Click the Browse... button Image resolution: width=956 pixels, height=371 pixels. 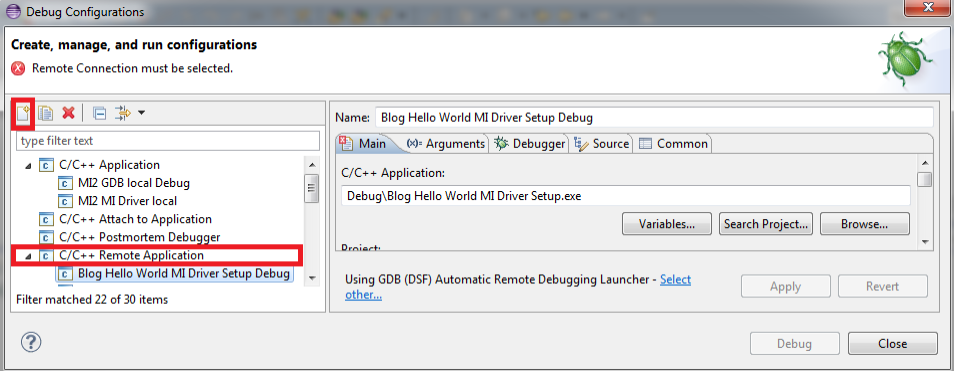click(865, 224)
